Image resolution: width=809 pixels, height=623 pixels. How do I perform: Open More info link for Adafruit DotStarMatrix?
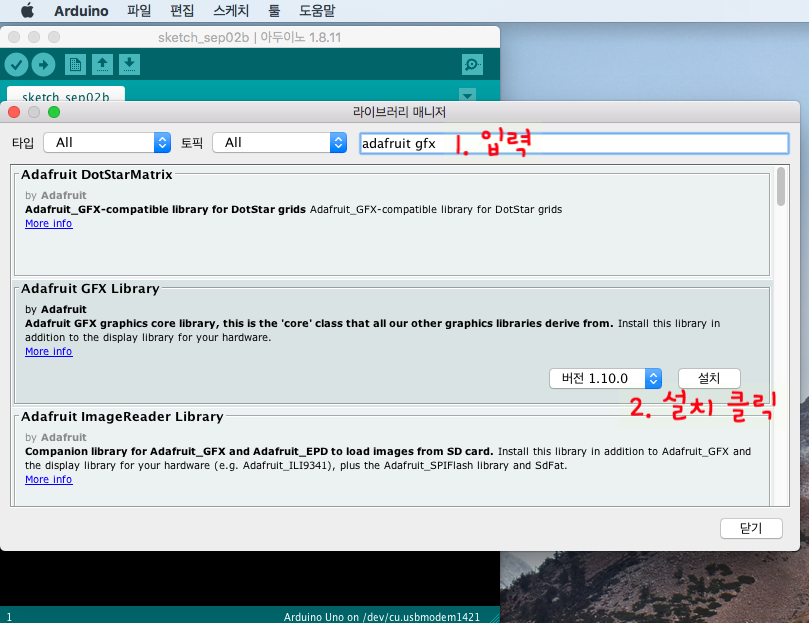coord(48,223)
